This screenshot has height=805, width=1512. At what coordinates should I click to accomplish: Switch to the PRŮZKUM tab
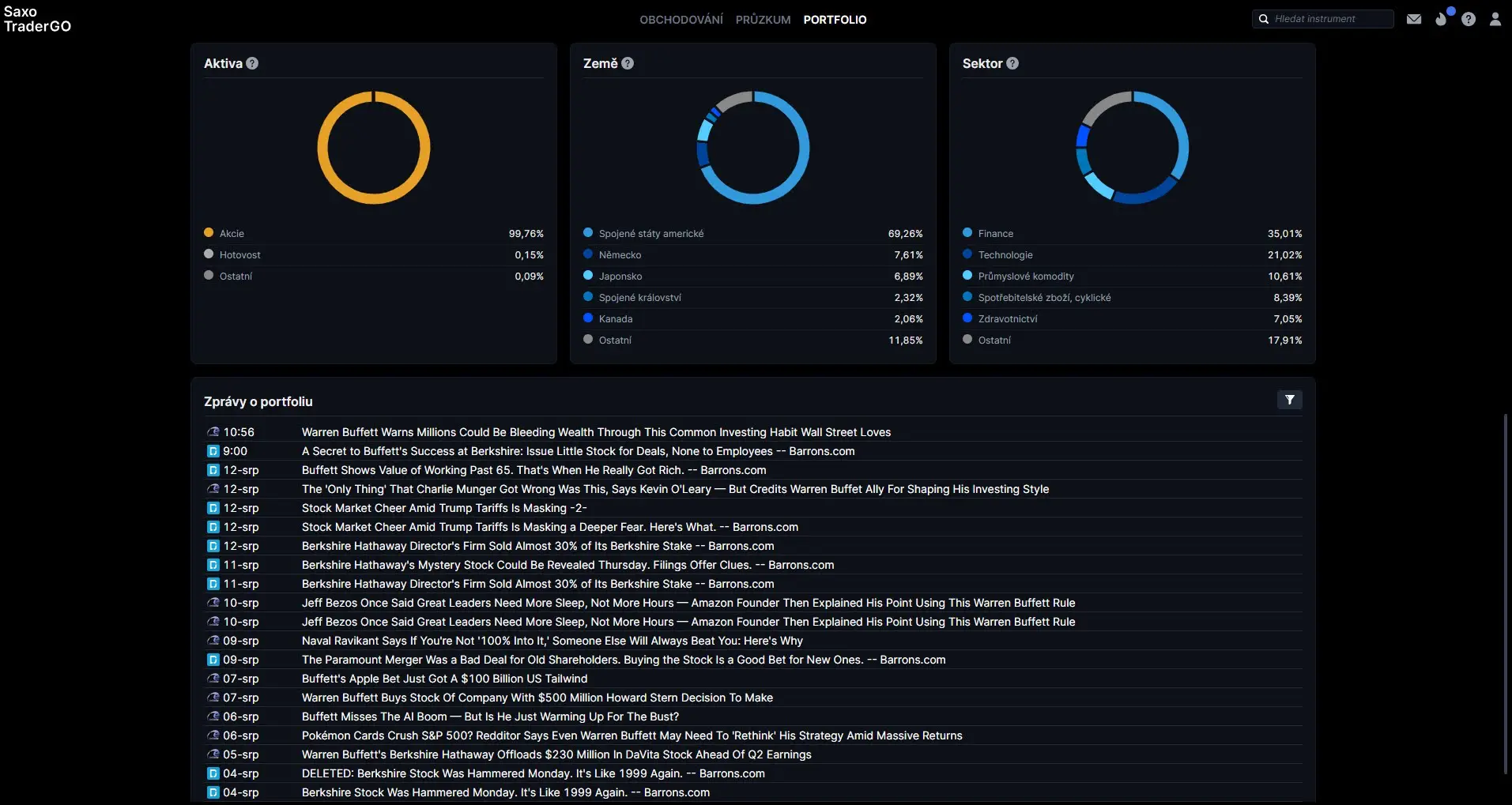pyautogui.click(x=763, y=20)
